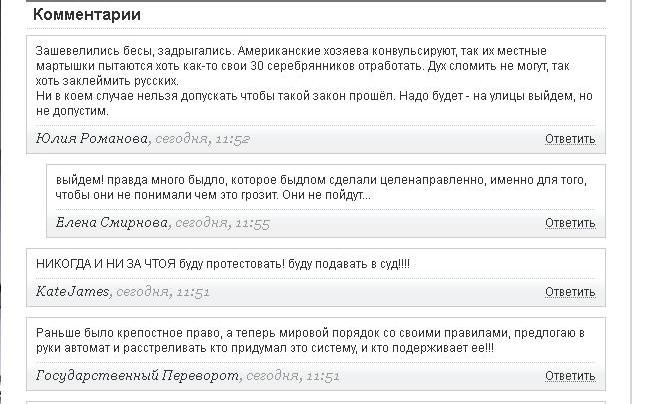Open the Государственный Переворот author name
Image resolution: width=669 pixels, height=404 pixels.
pos(138,376)
